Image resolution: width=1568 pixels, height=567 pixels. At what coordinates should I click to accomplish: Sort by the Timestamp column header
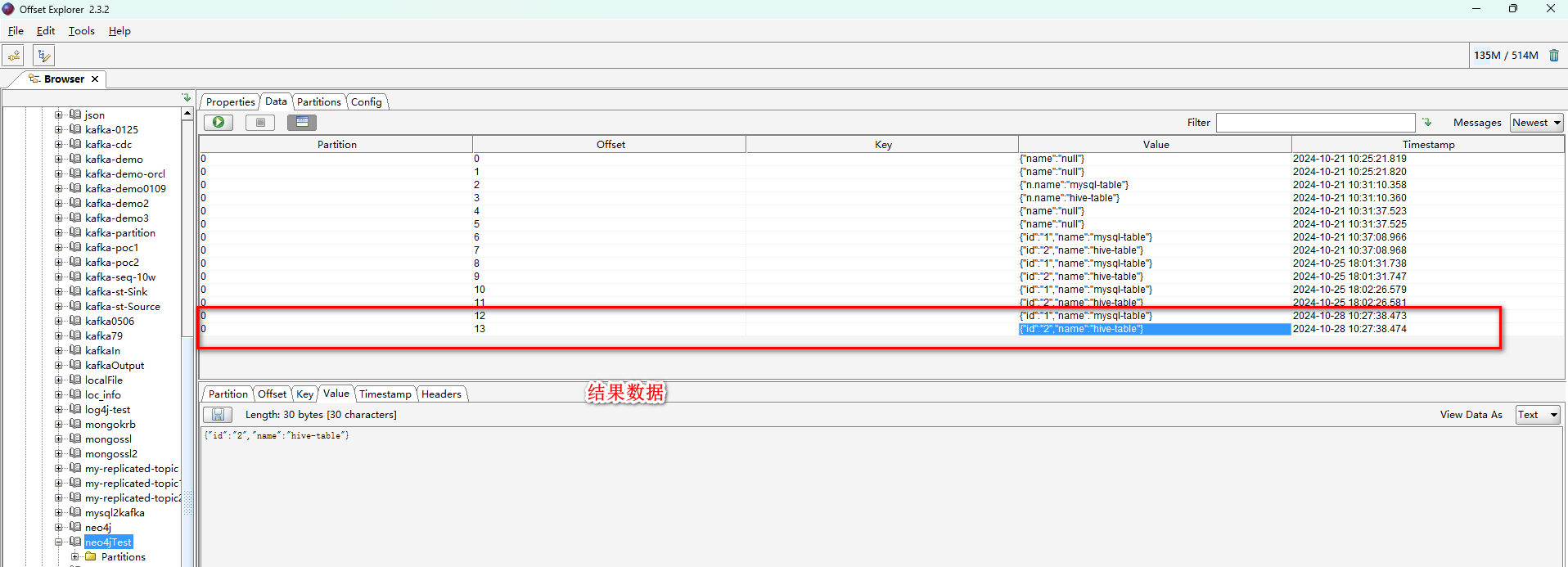[x=1428, y=144]
